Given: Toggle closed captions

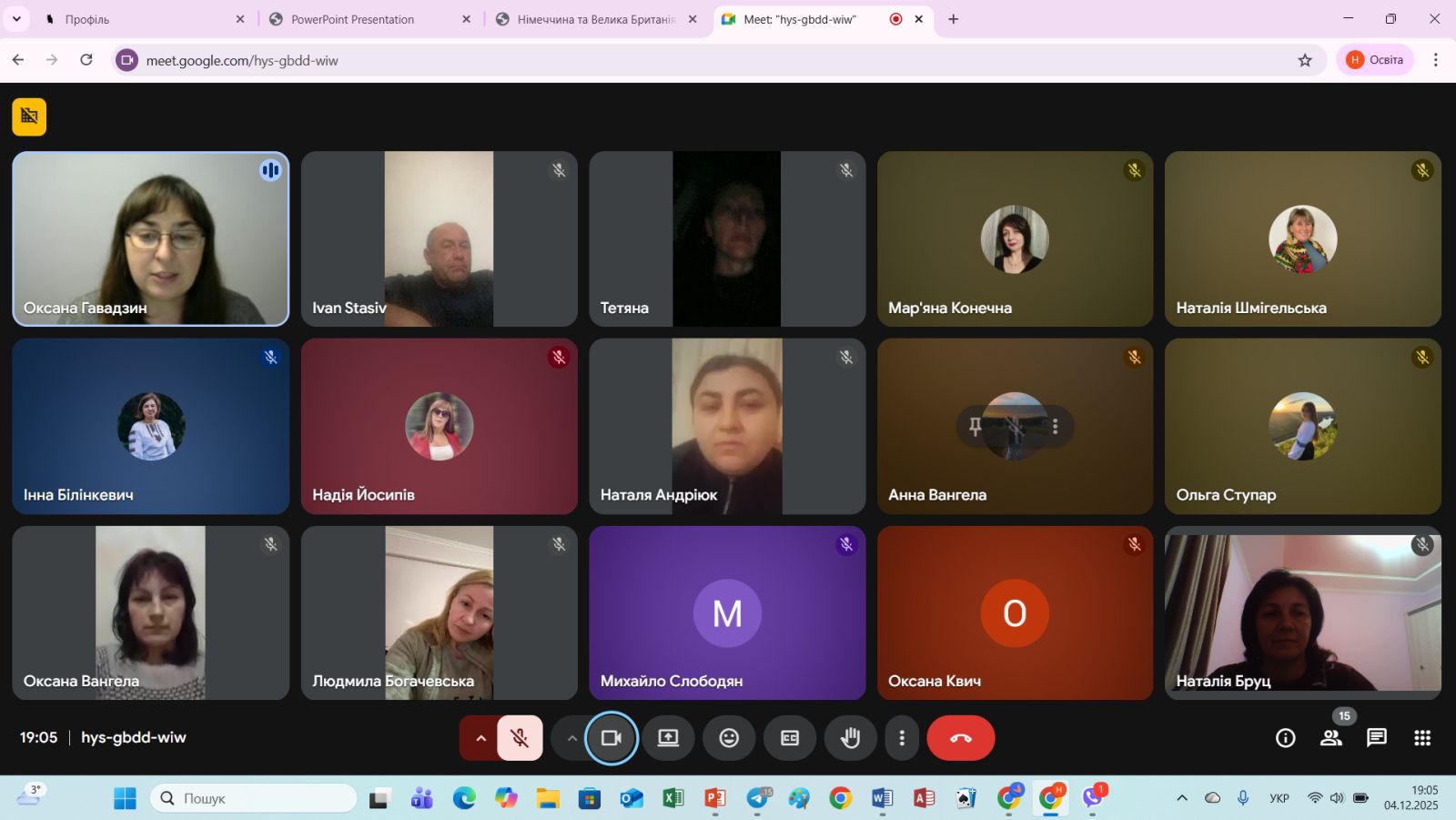Looking at the screenshot, I should point(790,738).
